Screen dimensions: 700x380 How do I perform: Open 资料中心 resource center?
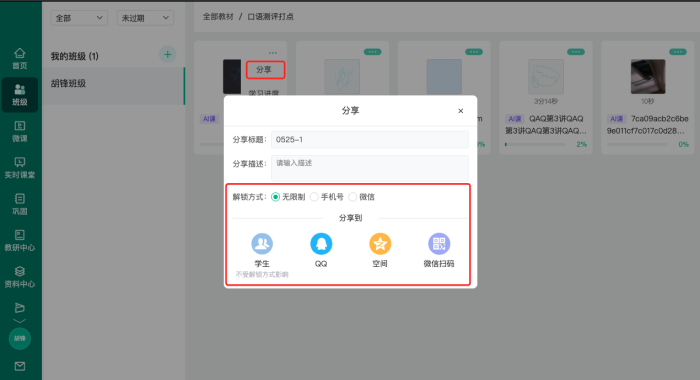20,277
